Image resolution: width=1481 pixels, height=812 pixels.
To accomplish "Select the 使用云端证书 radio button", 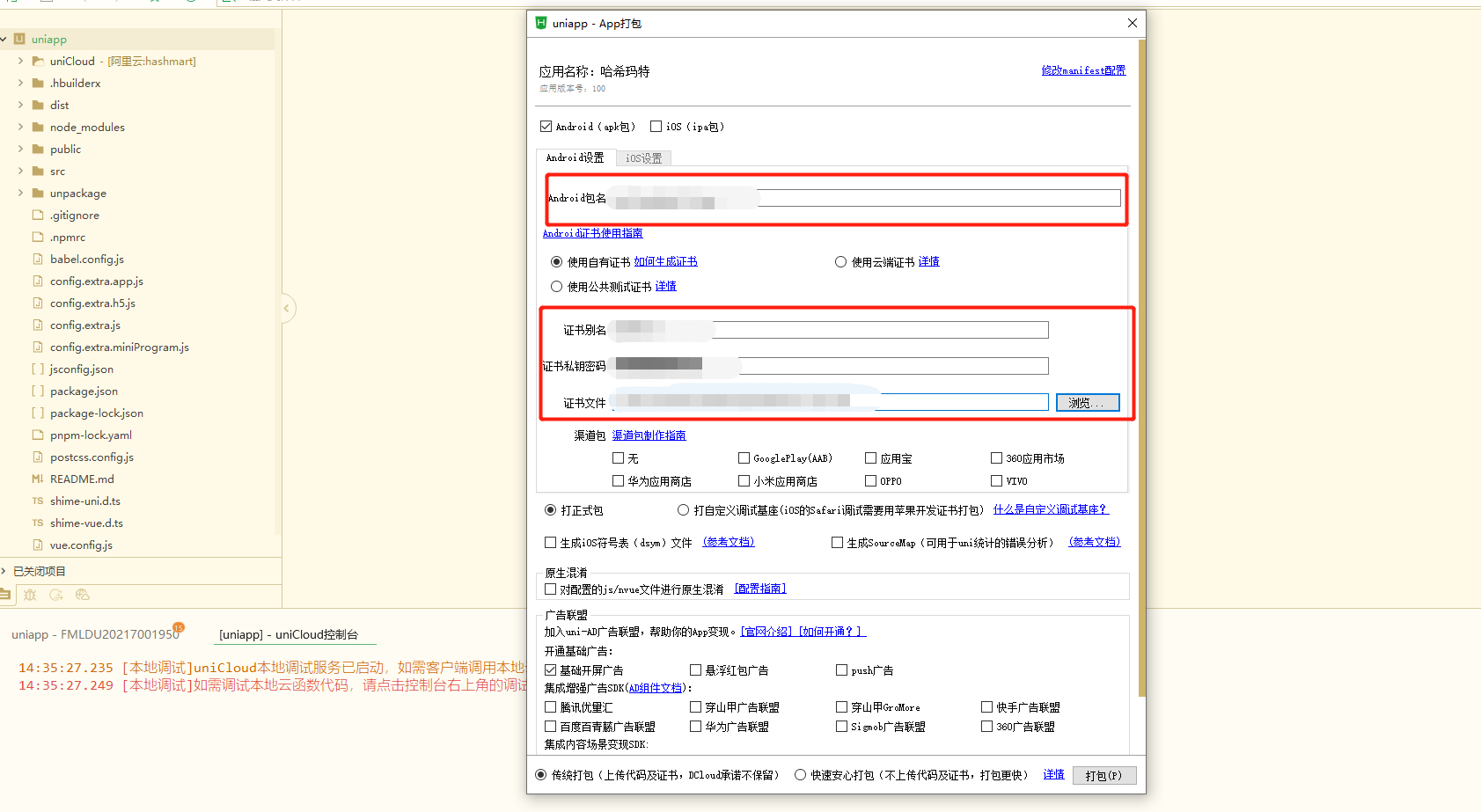I will (840, 262).
